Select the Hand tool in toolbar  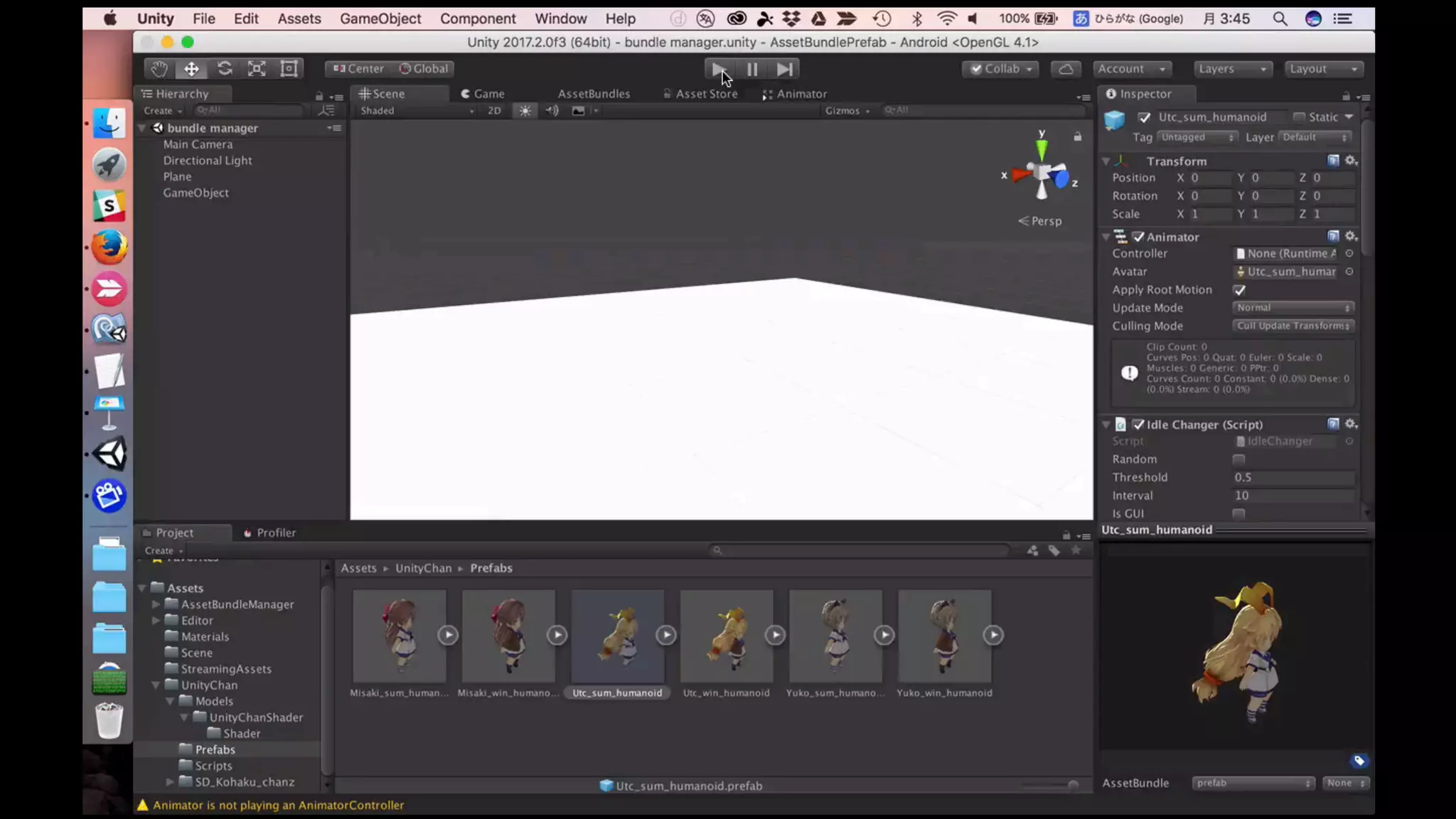click(x=158, y=69)
